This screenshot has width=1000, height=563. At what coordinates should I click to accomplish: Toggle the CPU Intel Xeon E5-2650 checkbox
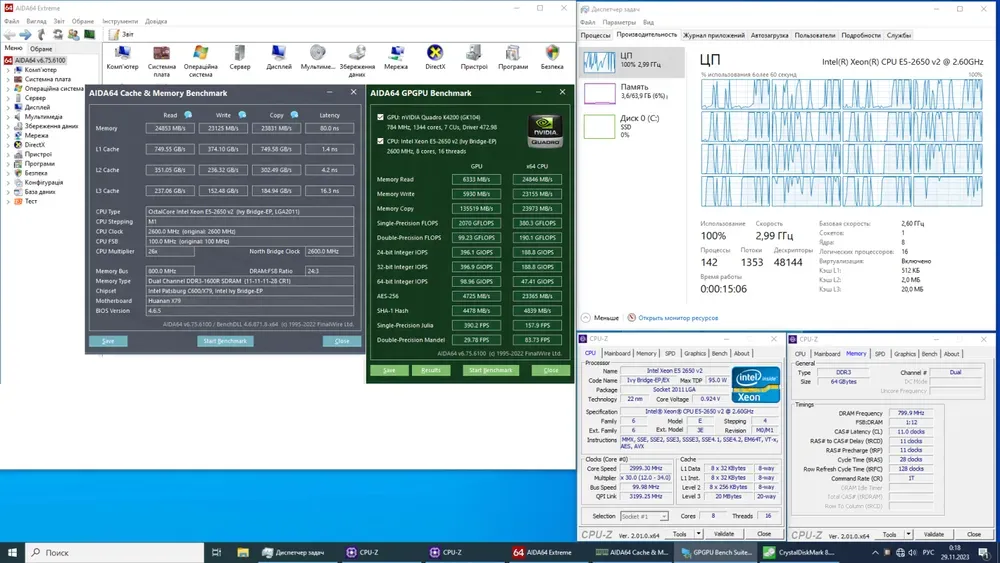tap(381, 141)
